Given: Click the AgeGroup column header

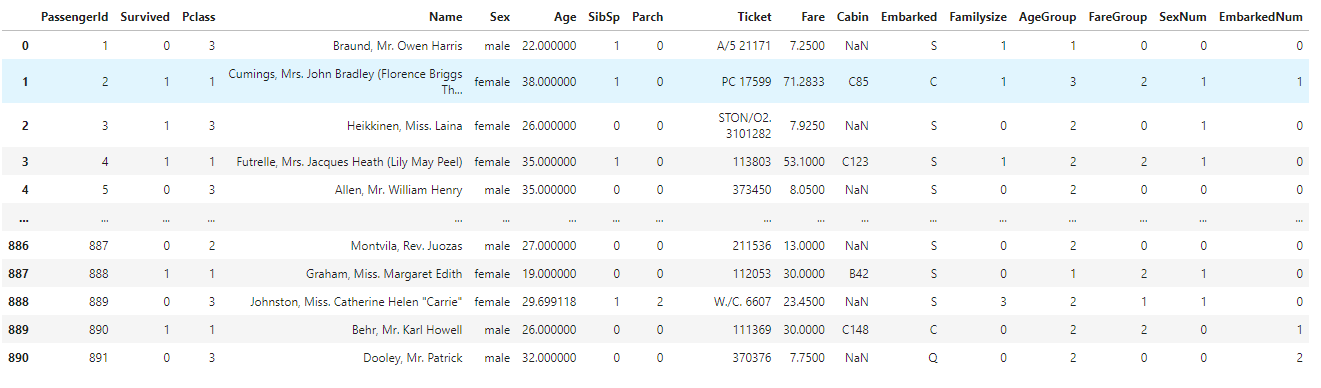Looking at the screenshot, I should [1048, 17].
